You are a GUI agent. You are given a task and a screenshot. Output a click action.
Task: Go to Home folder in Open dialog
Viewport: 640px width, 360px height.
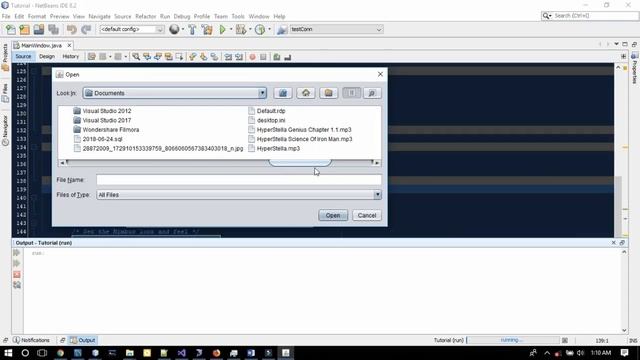306,93
